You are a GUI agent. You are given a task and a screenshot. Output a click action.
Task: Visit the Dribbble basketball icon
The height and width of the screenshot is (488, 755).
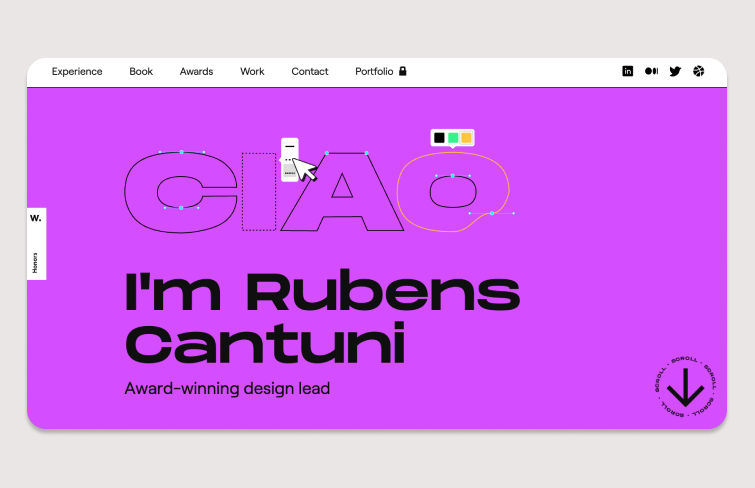699,71
